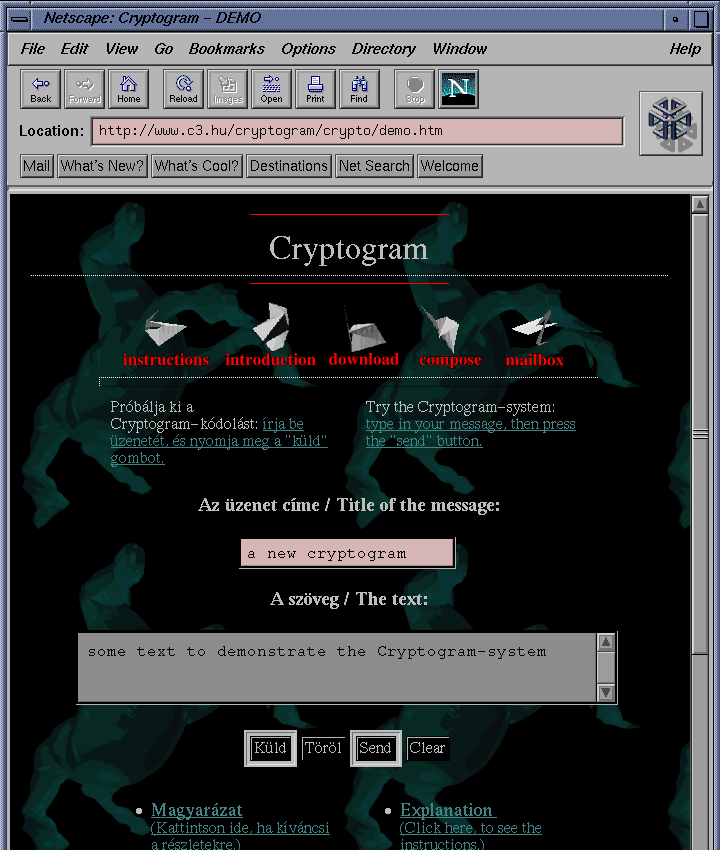Viewport: 720px width, 850px height.
Task: Print the page using toolbar icon
Action: tap(315, 89)
